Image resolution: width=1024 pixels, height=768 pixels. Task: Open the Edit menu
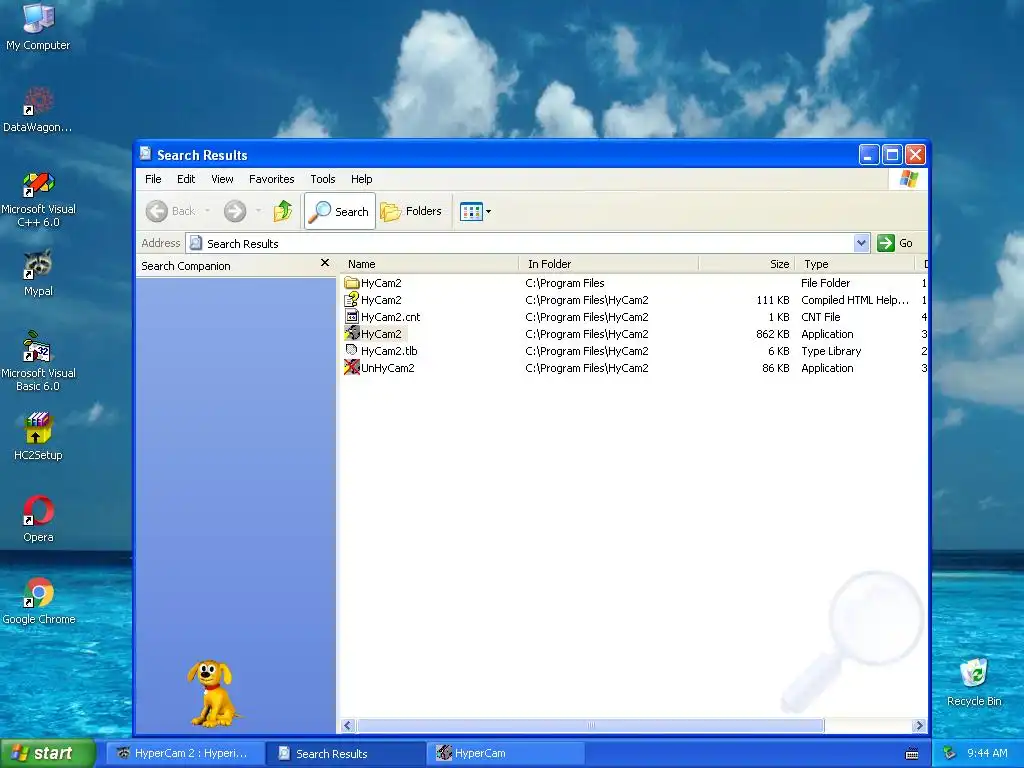[x=186, y=179]
